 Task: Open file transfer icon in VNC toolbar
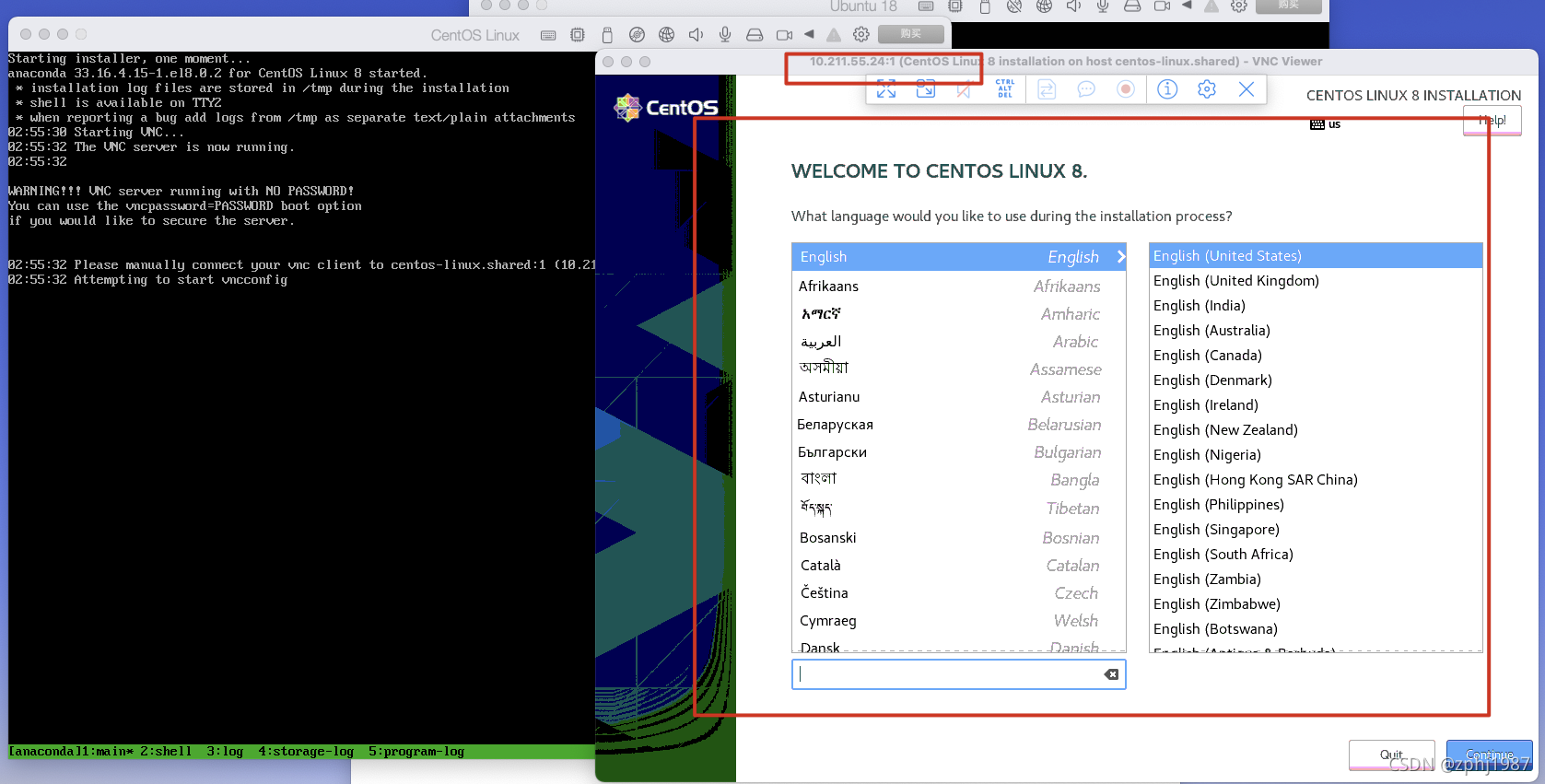[x=1047, y=89]
